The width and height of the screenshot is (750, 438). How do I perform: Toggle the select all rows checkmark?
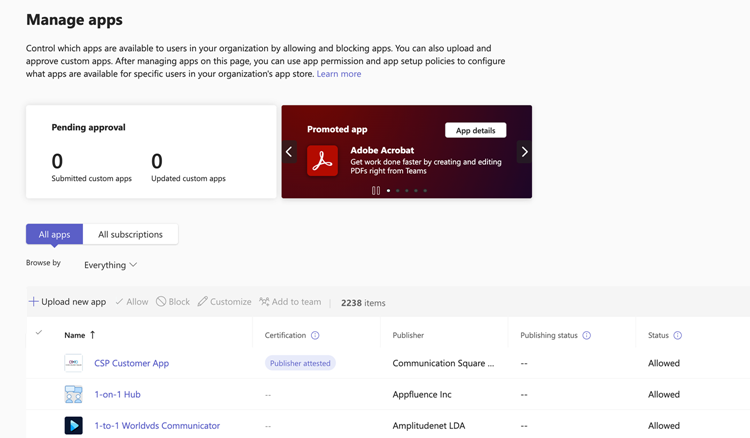click(x=39, y=333)
